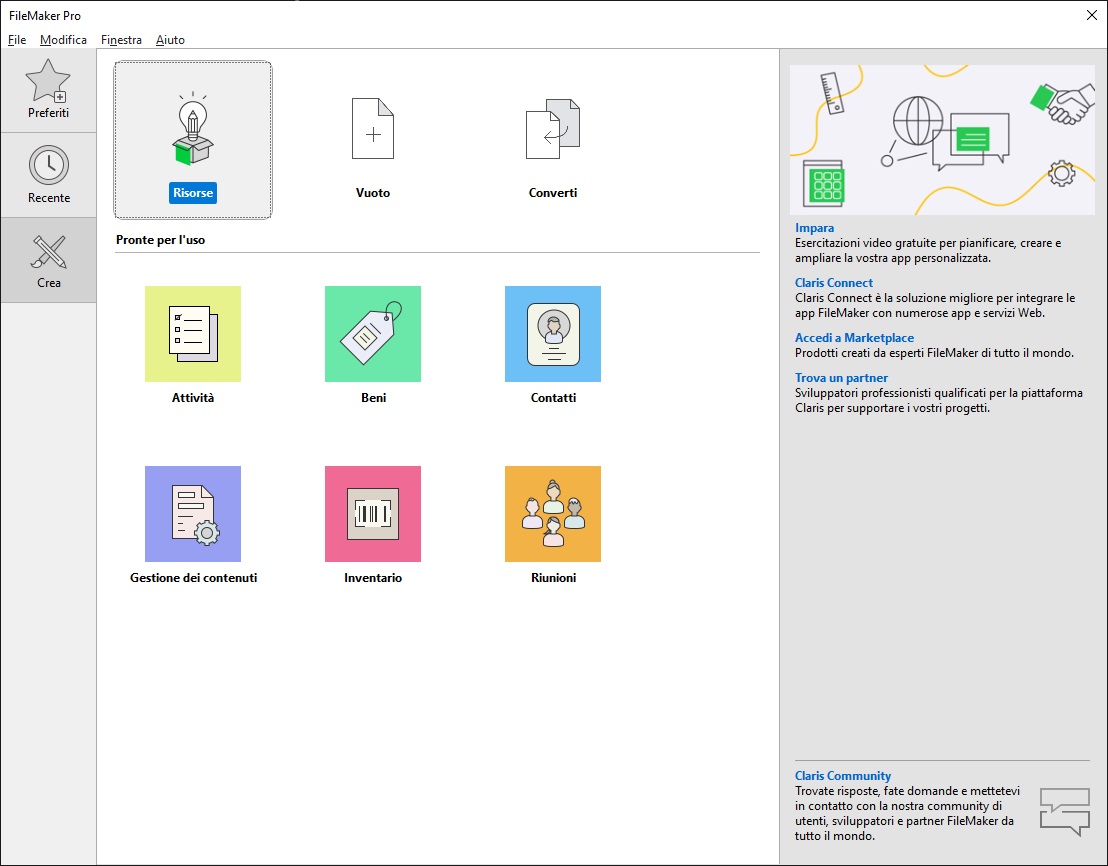Create a Vuoto blank file
1108x866 pixels.
click(x=373, y=129)
